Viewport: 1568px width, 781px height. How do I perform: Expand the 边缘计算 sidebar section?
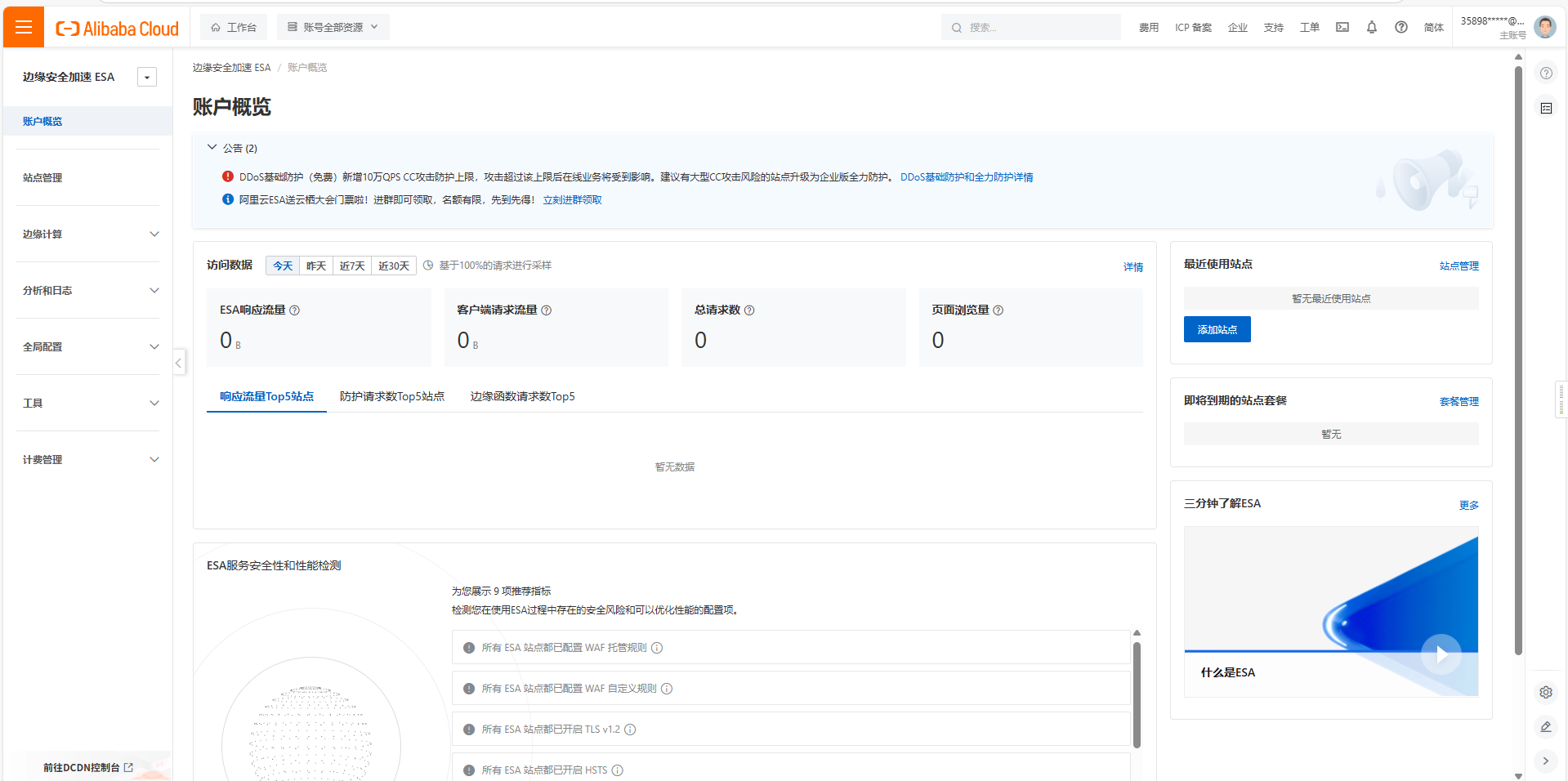(x=88, y=234)
